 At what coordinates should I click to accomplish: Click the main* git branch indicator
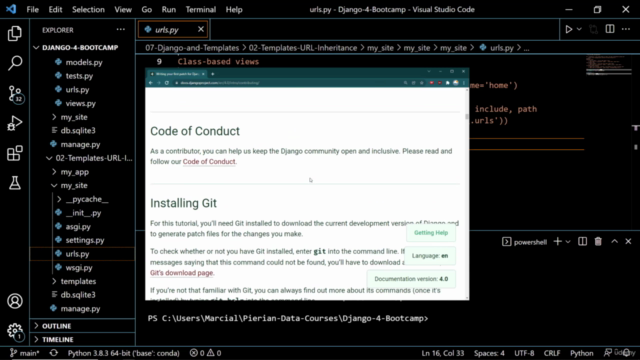pyautogui.click(x=24, y=353)
